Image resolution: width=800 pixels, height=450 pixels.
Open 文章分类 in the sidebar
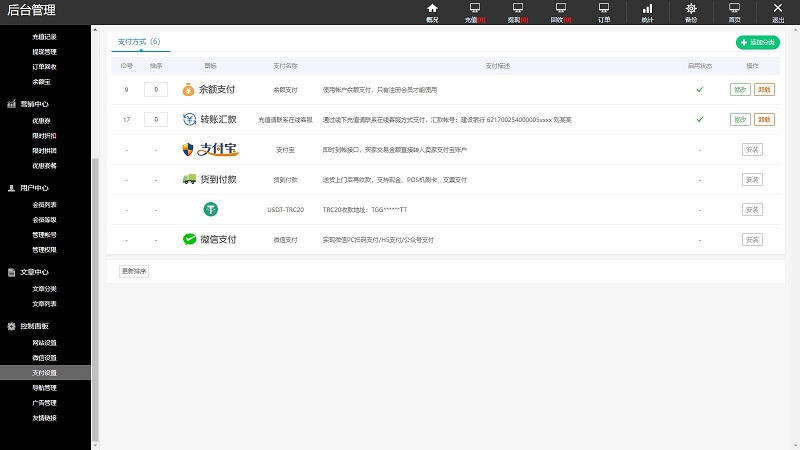click(x=44, y=289)
